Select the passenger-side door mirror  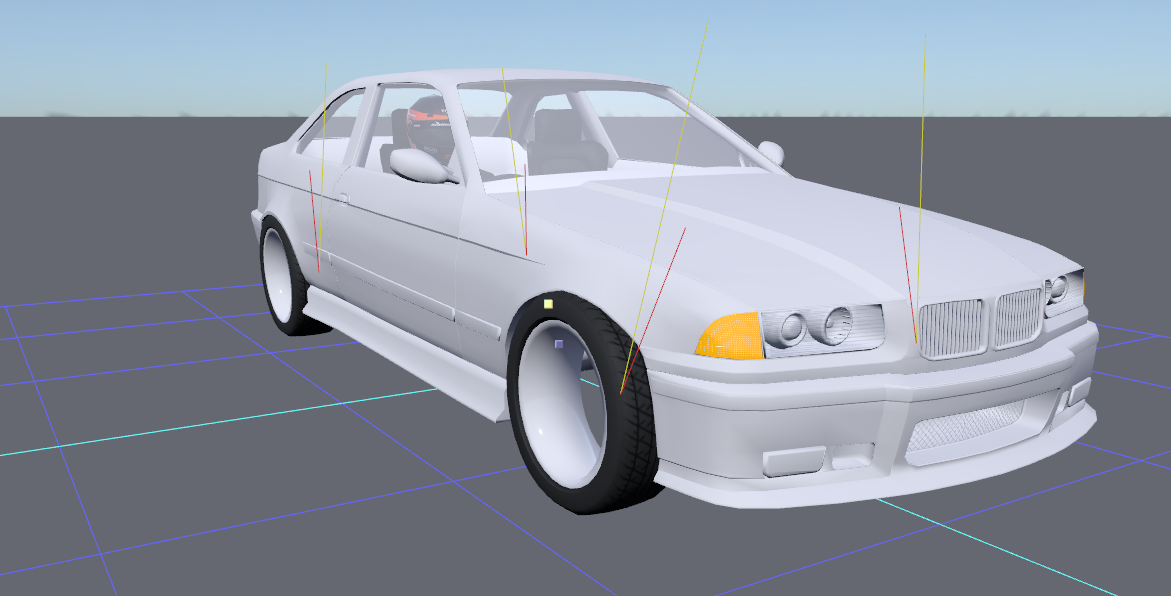coord(771,153)
